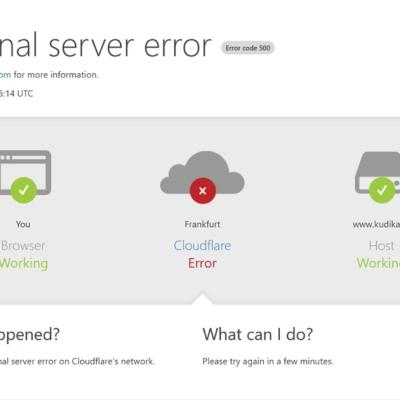Click the green 'Working' status under Browser
This screenshot has height=400, width=400.
tap(24, 263)
